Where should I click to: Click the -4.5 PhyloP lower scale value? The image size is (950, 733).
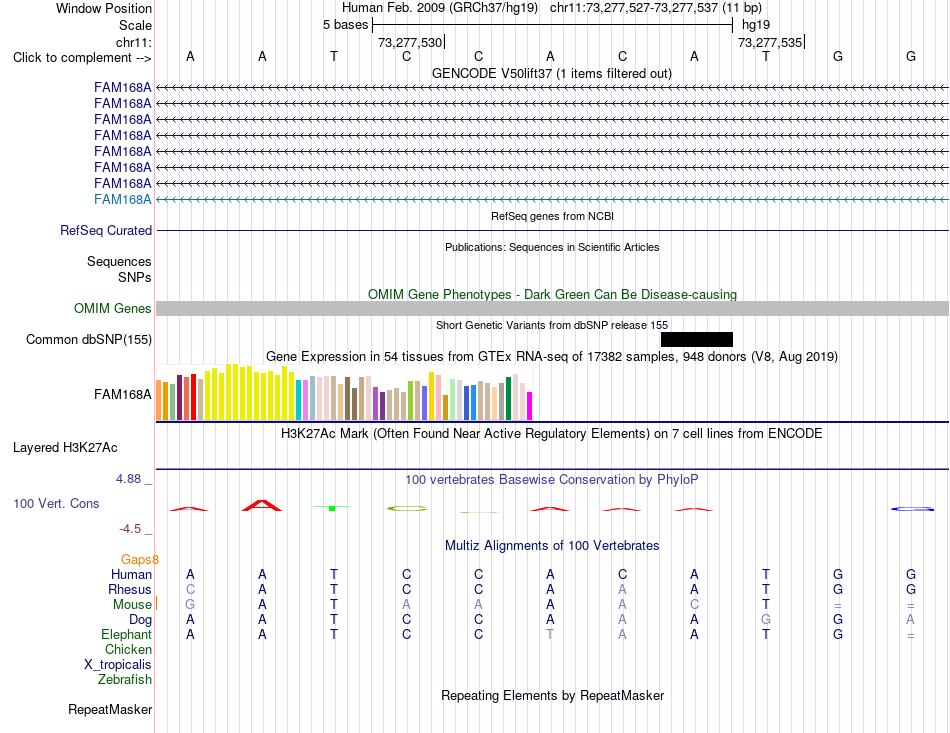[130, 529]
